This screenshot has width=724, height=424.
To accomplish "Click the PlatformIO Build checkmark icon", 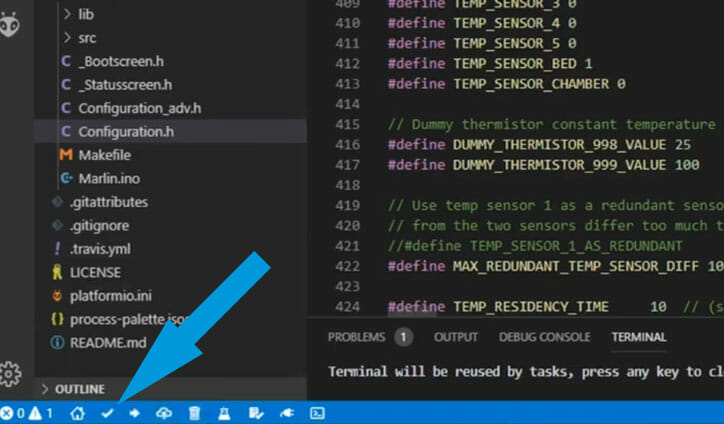I will tap(107, 413).
